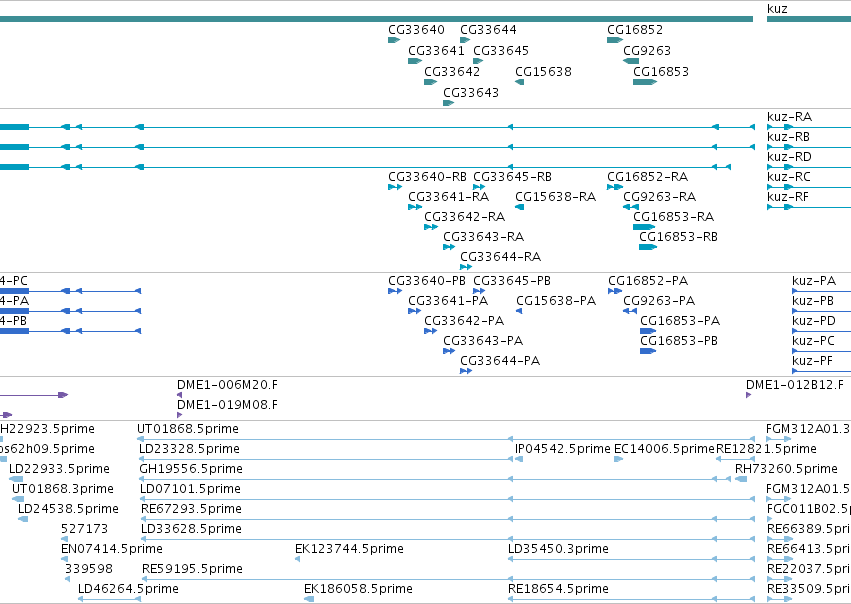Click EST EC14006.5prime
Image resolution: width=851 pixels, height=604 pixels.
[664, 449]
